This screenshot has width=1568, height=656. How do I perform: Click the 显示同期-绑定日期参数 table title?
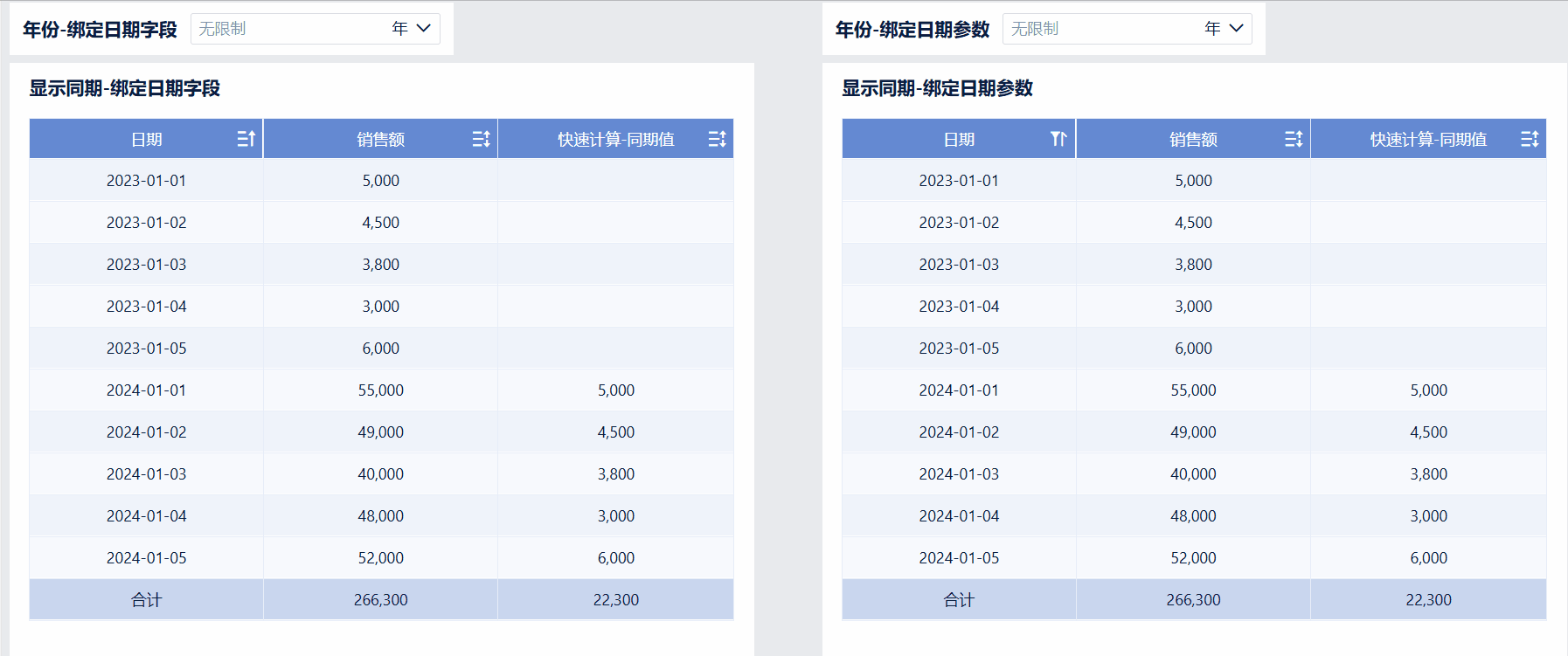pos(938,88)
